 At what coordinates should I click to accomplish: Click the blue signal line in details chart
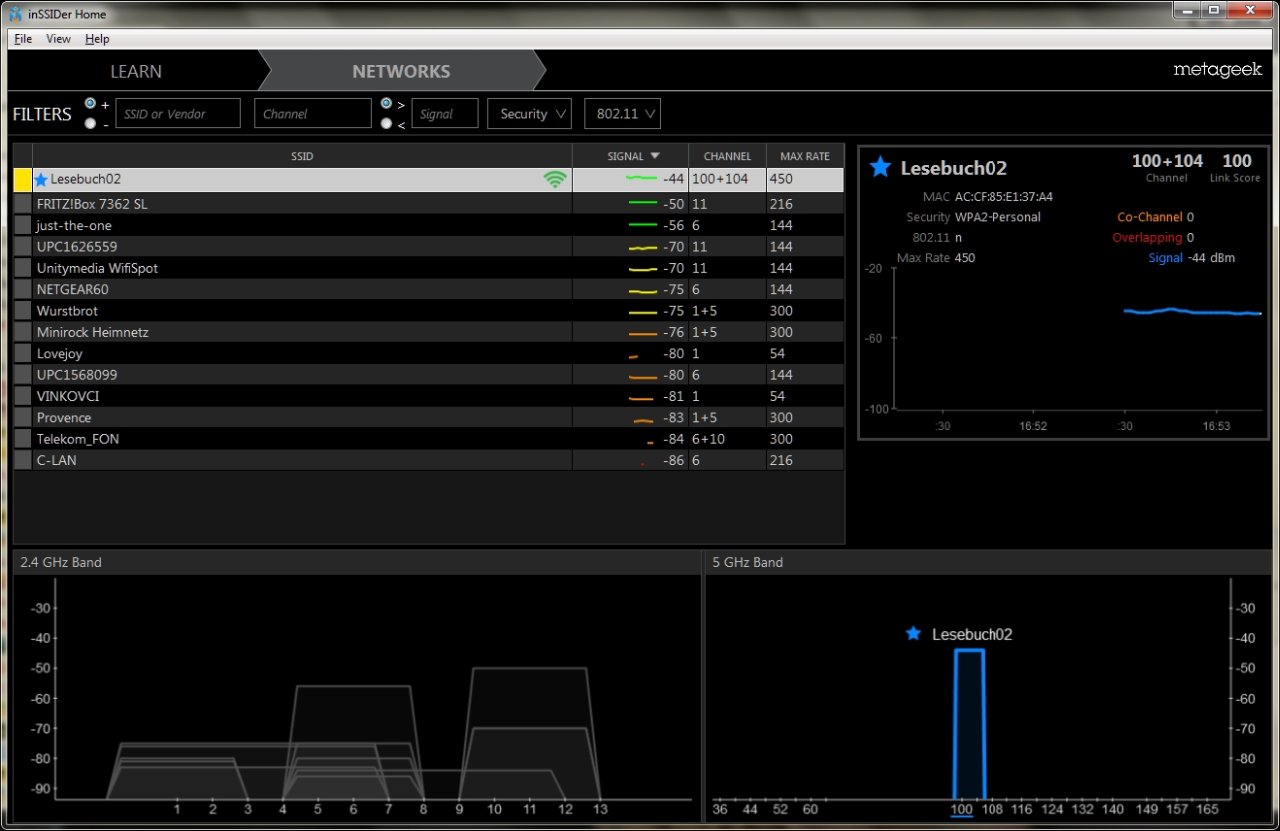click(x=1192, y=312)
